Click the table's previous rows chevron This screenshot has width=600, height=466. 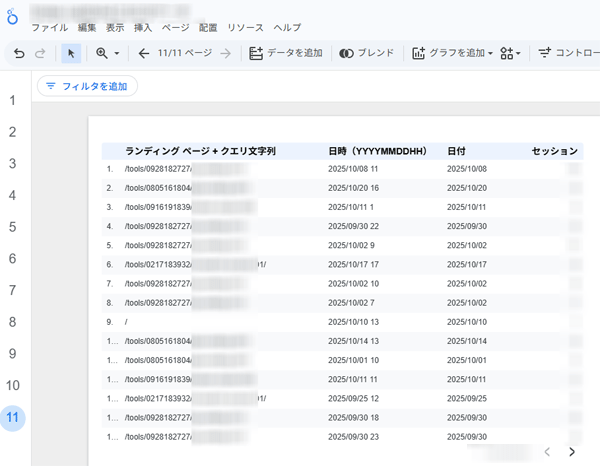[547, 452]
